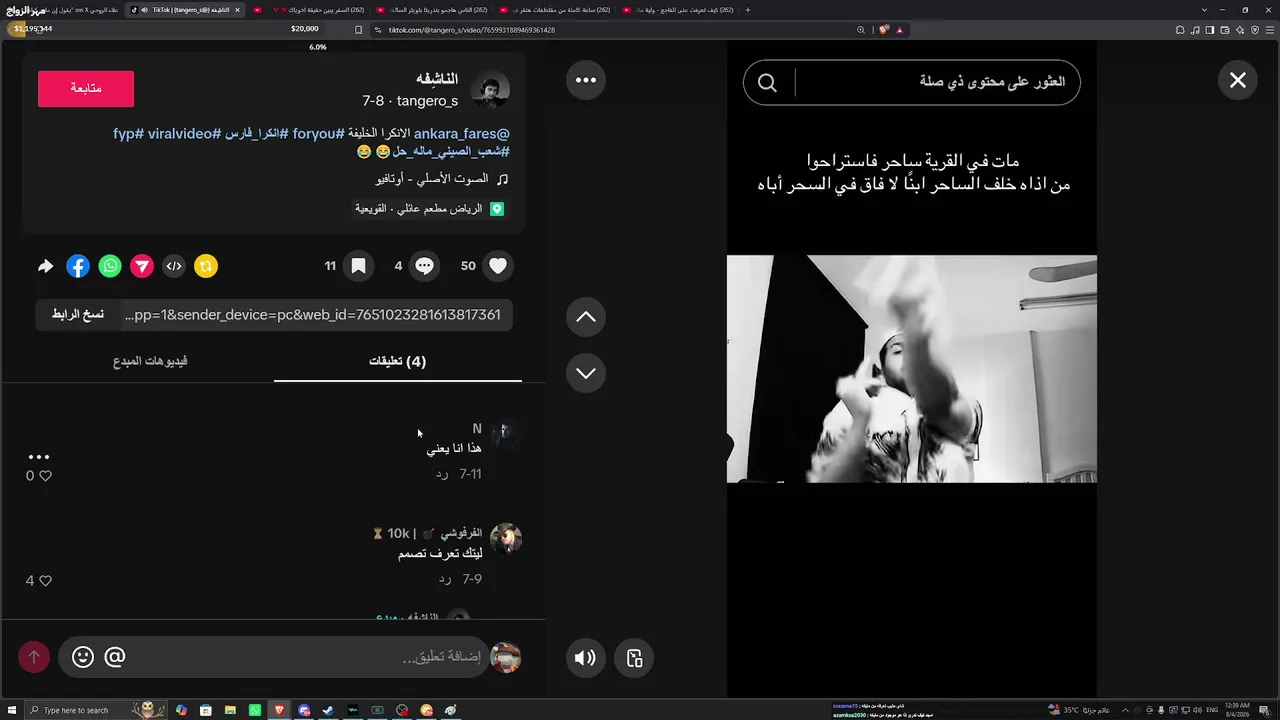Mute the video sound
The height and width of the screenshot is (720, 1280).
585,658
